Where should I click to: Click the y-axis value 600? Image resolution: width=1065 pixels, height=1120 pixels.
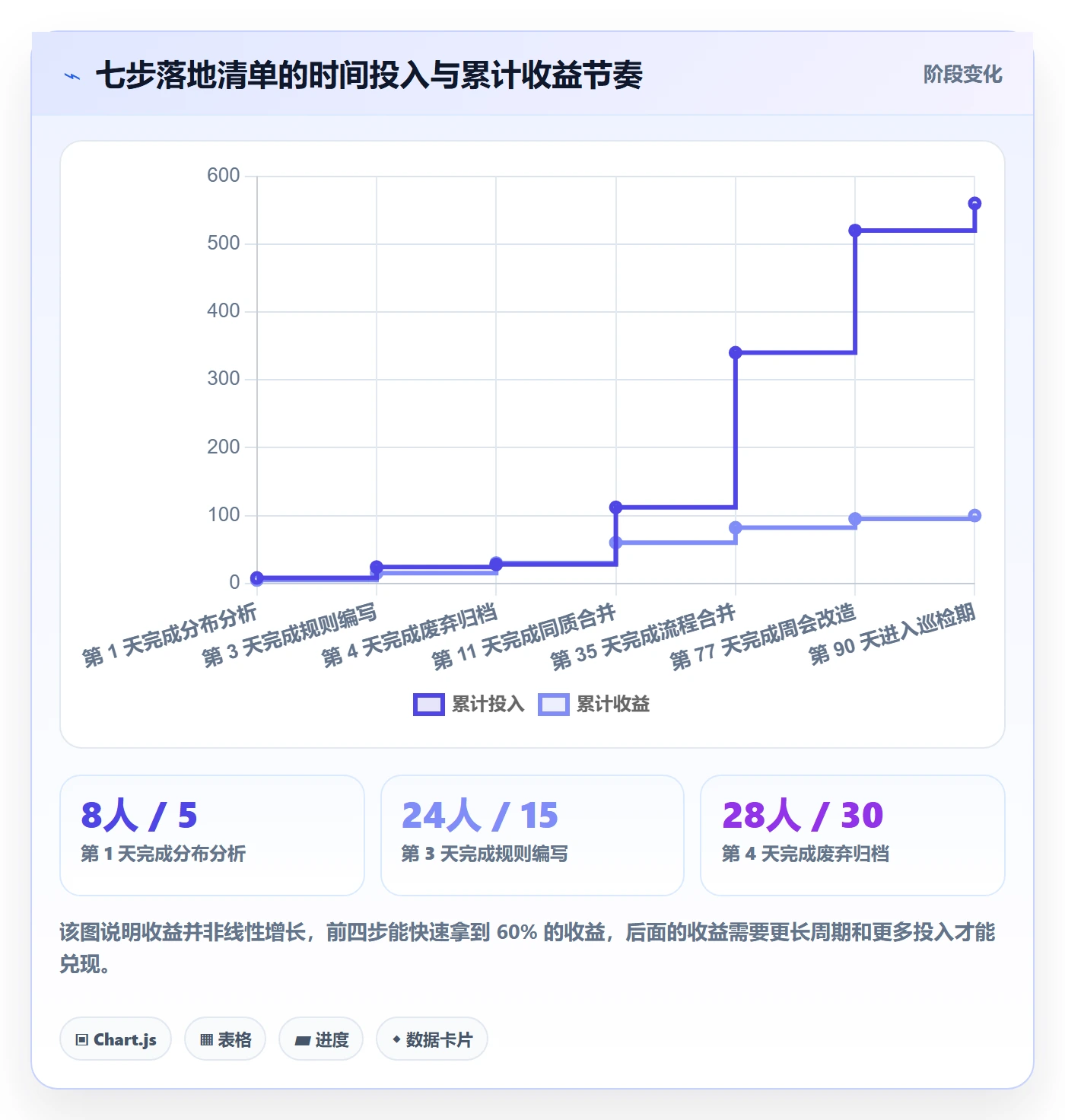224,175
